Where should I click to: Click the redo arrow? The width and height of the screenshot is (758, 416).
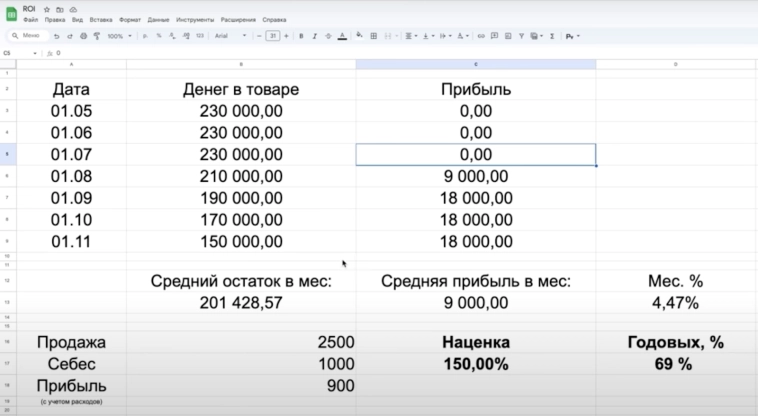point(70,36)
